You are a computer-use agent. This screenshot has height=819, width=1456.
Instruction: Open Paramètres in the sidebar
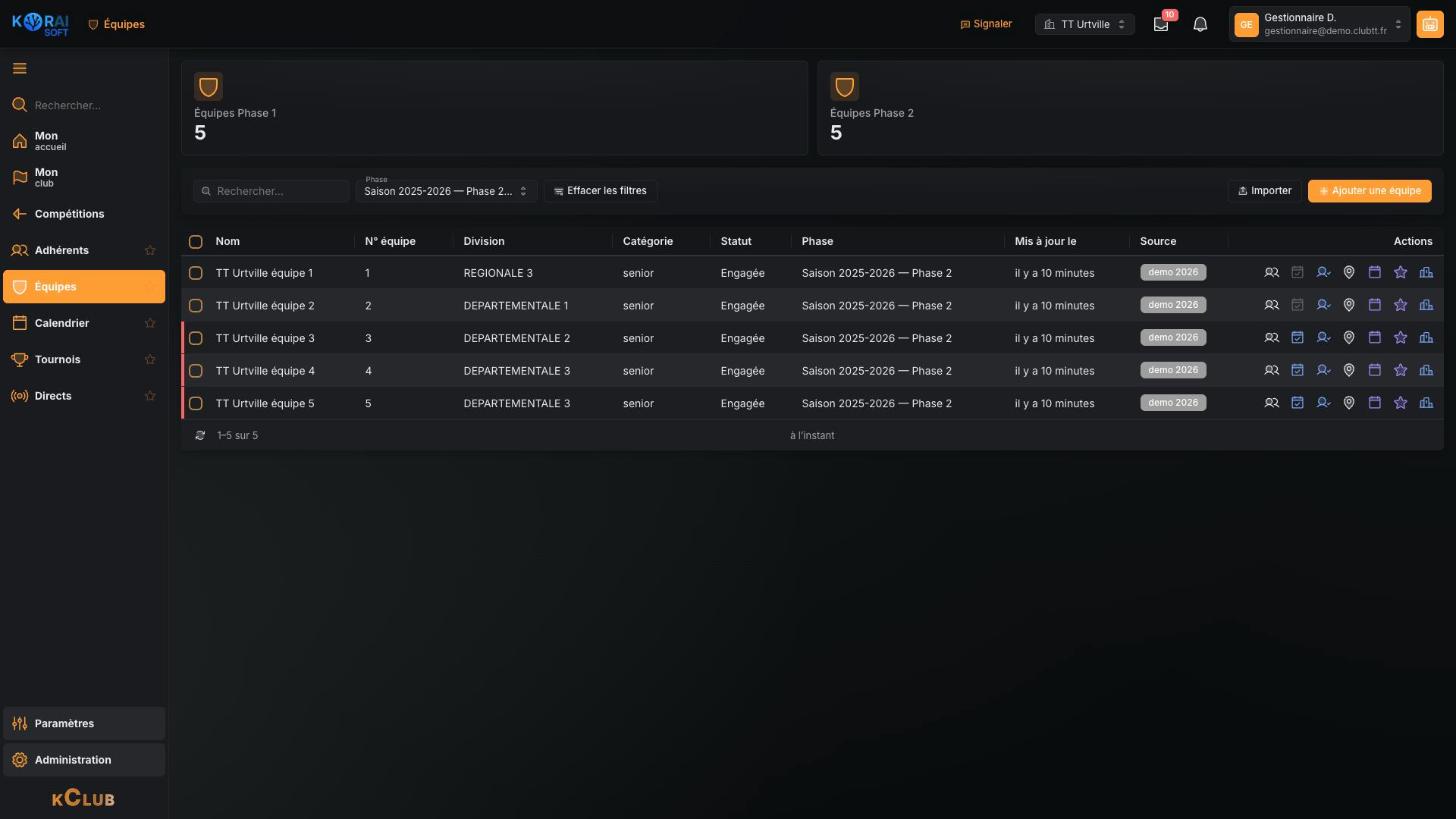point(84,724)
